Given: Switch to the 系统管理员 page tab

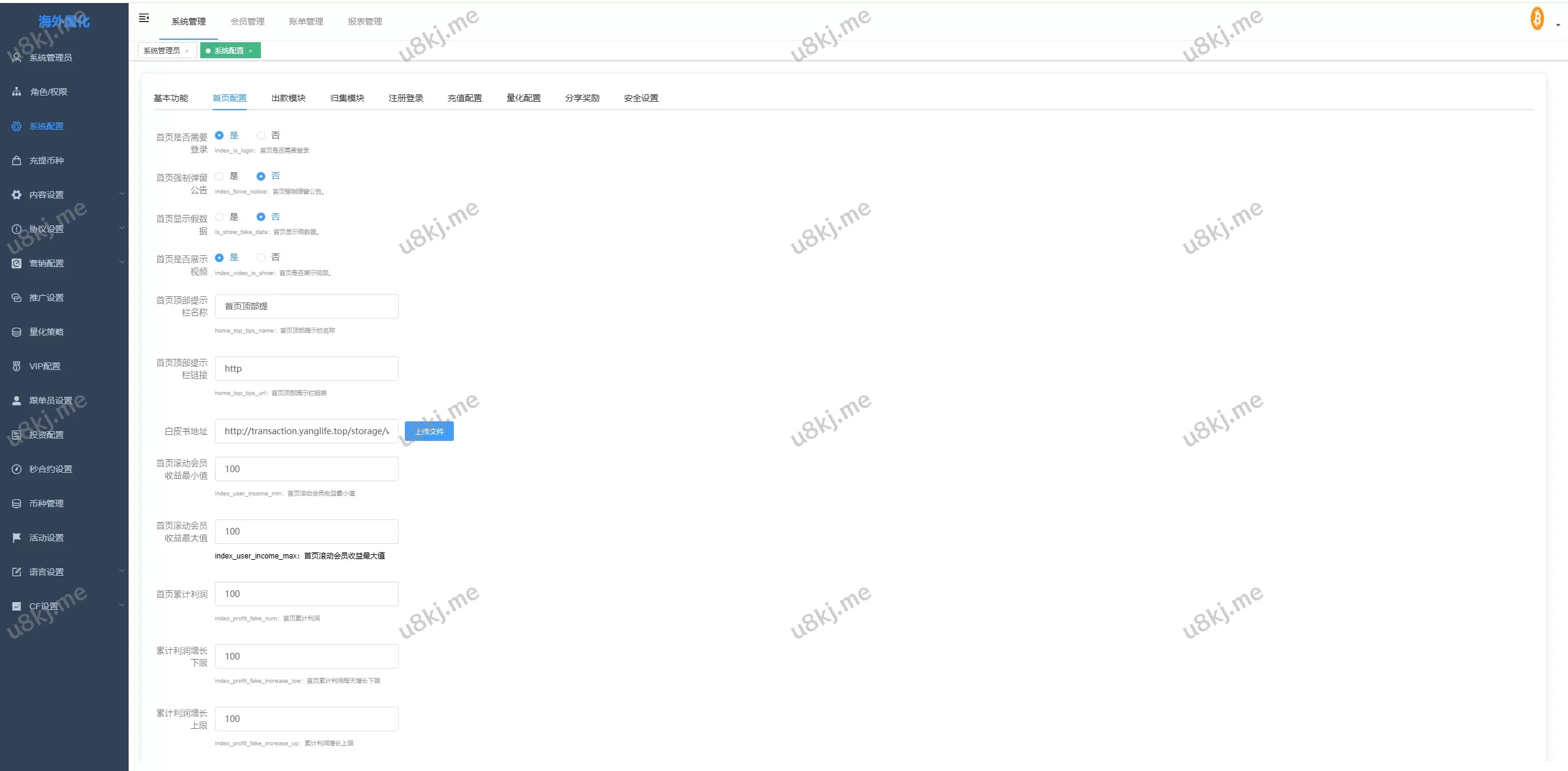Looking at the screenshot, I should click(162, 51).
